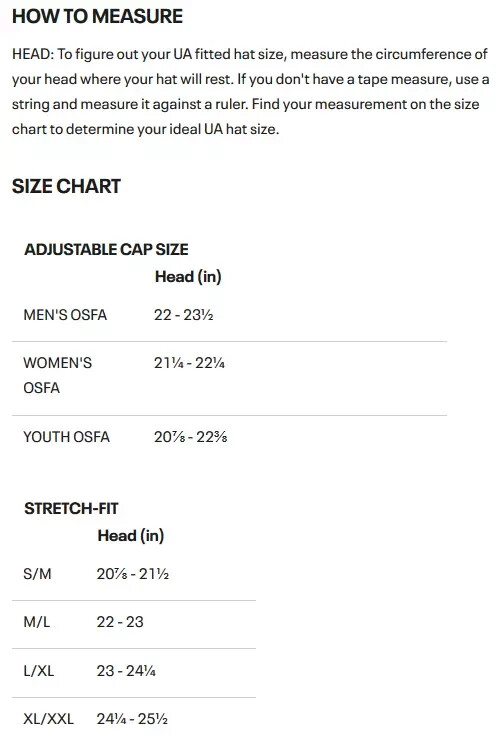The width and height of the screenshot is (504, 749).
Task: Select the M/L size row label
Action: click(x=37, y=622)
